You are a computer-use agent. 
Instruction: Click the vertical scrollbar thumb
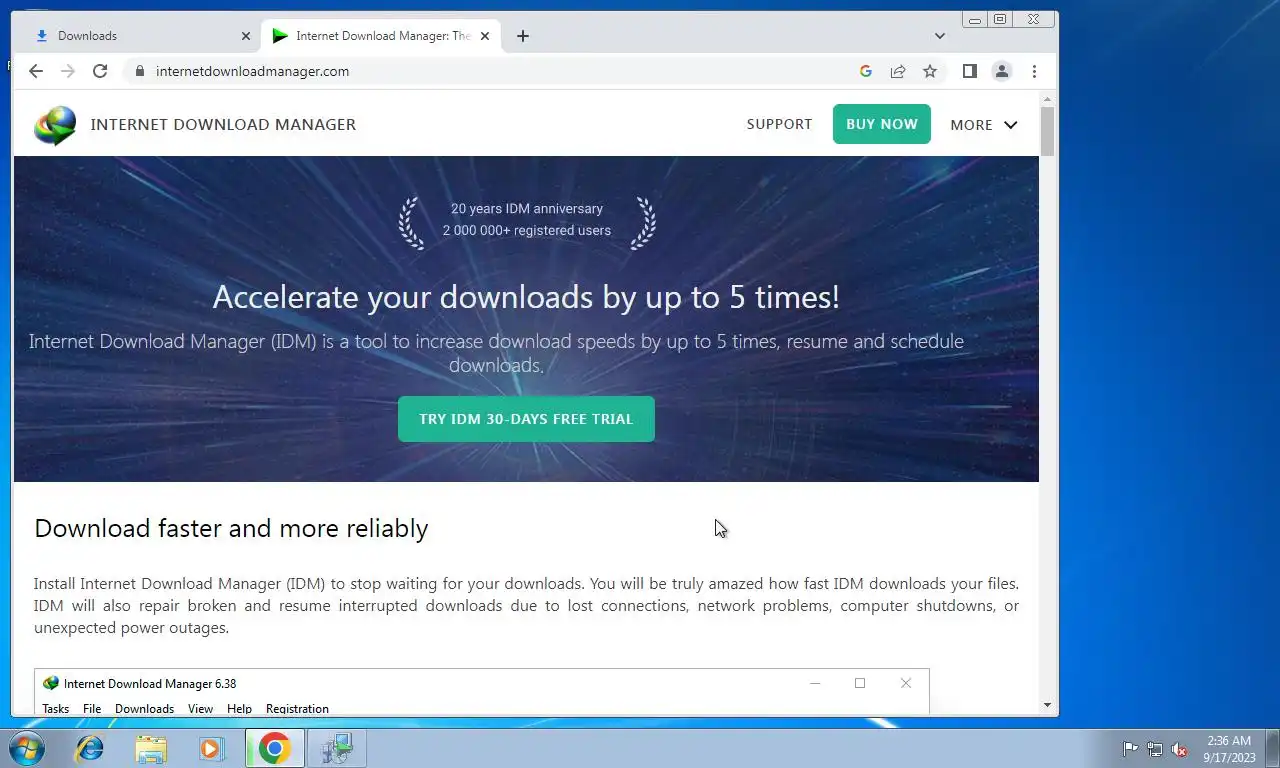click(1048, 131)
